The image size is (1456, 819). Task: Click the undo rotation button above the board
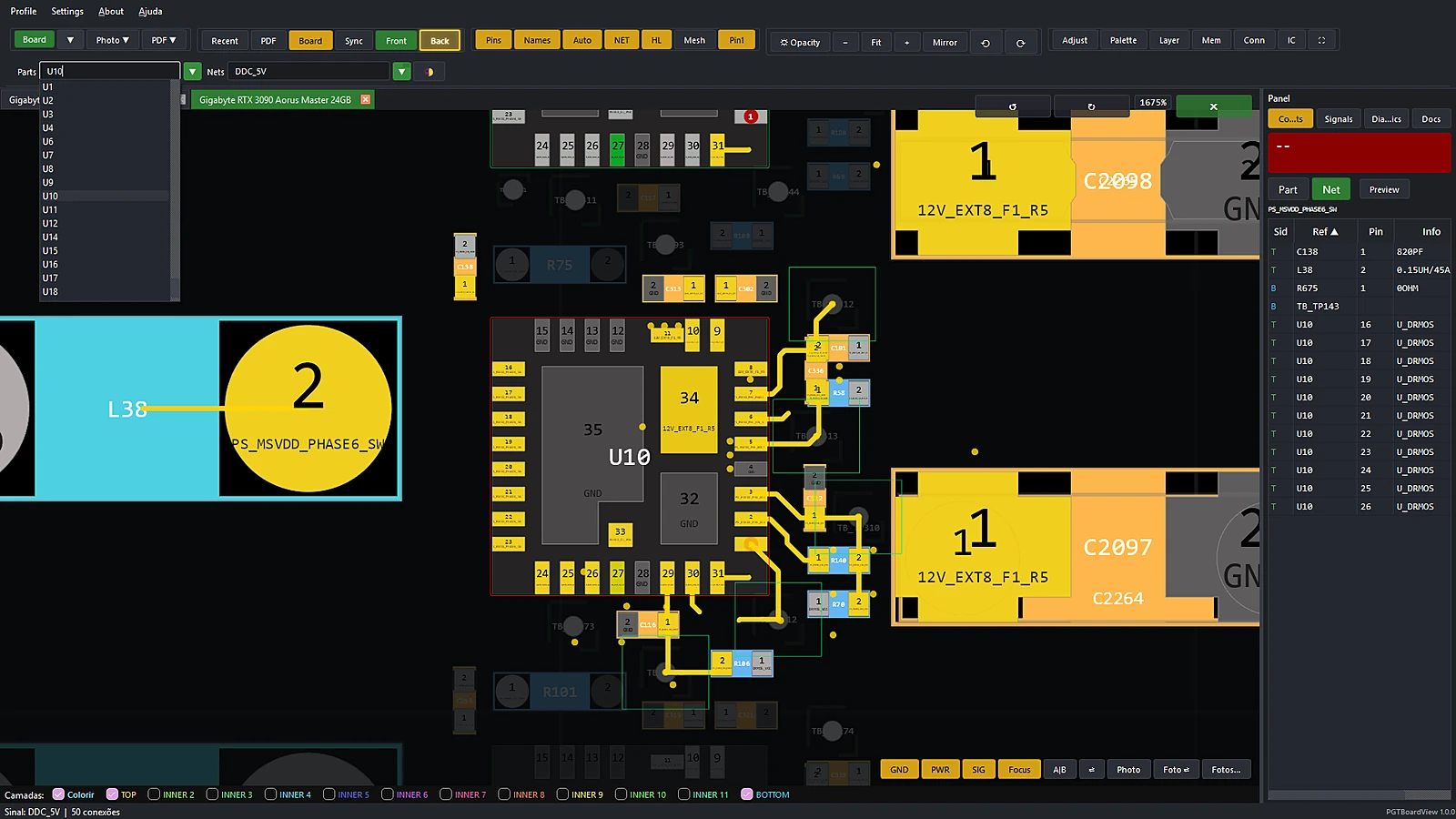coord(1013,106)
